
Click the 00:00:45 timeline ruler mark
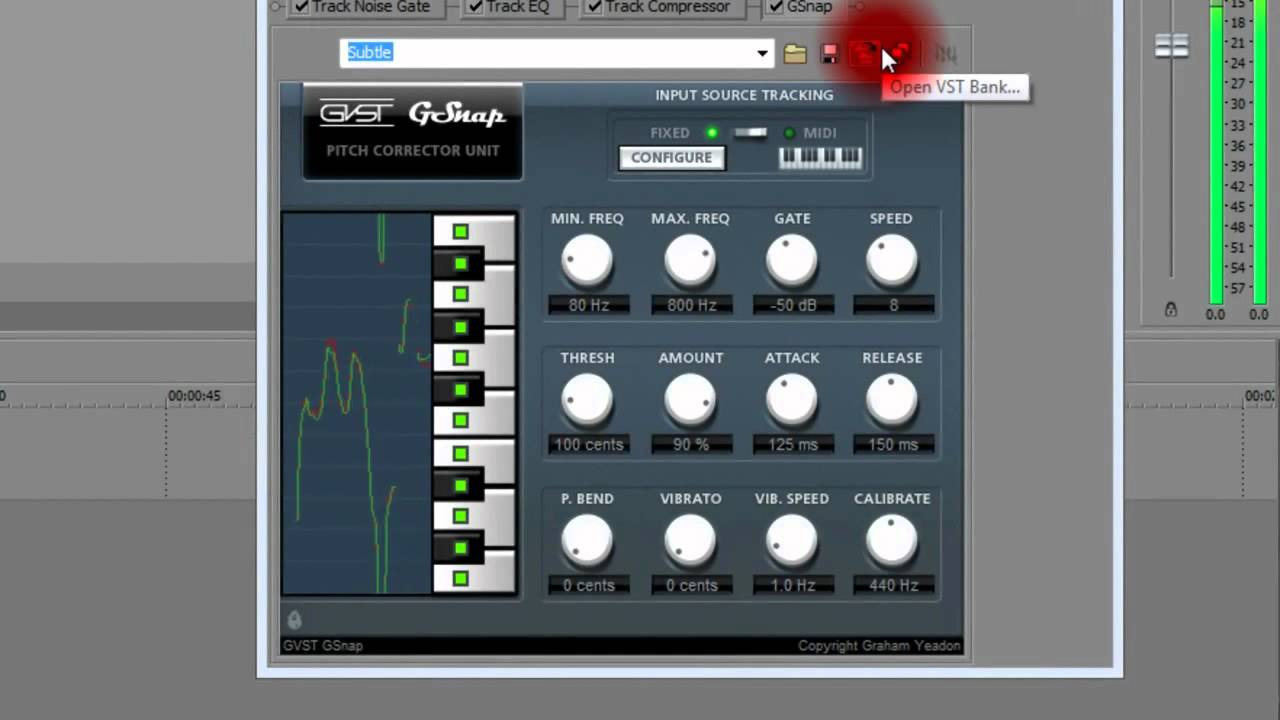pos(194,396)
